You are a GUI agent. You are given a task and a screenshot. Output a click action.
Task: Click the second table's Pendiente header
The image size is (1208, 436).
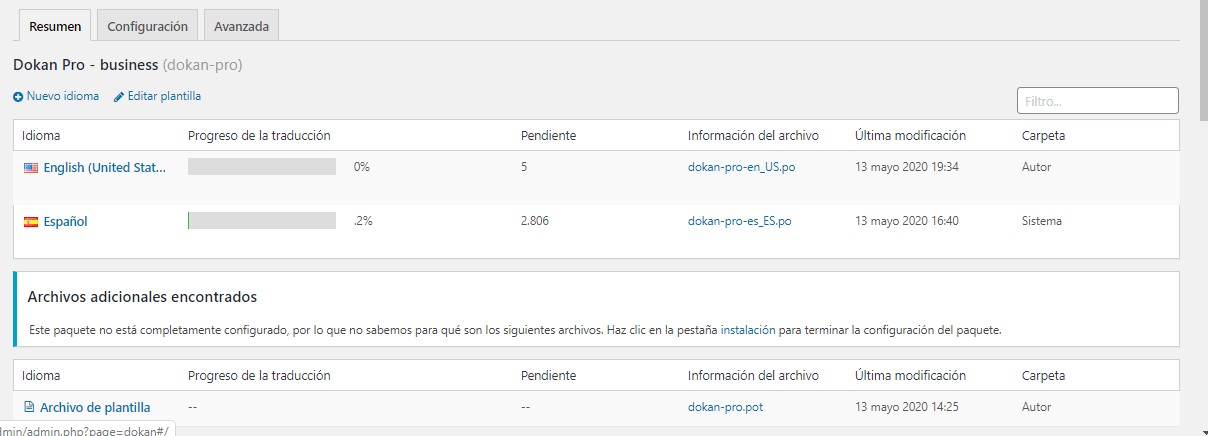(x=548, y=375)
